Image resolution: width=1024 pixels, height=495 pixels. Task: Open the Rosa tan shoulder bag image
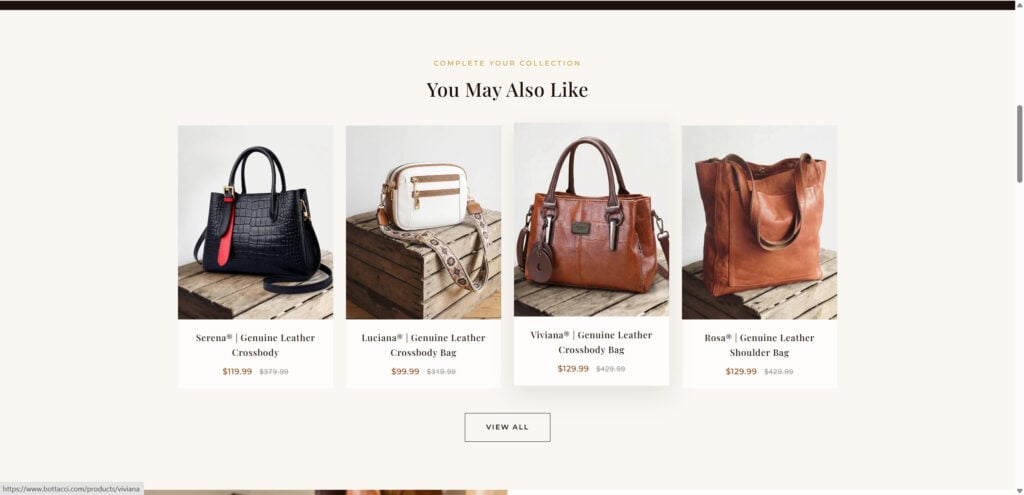click(x=760, y=222)
